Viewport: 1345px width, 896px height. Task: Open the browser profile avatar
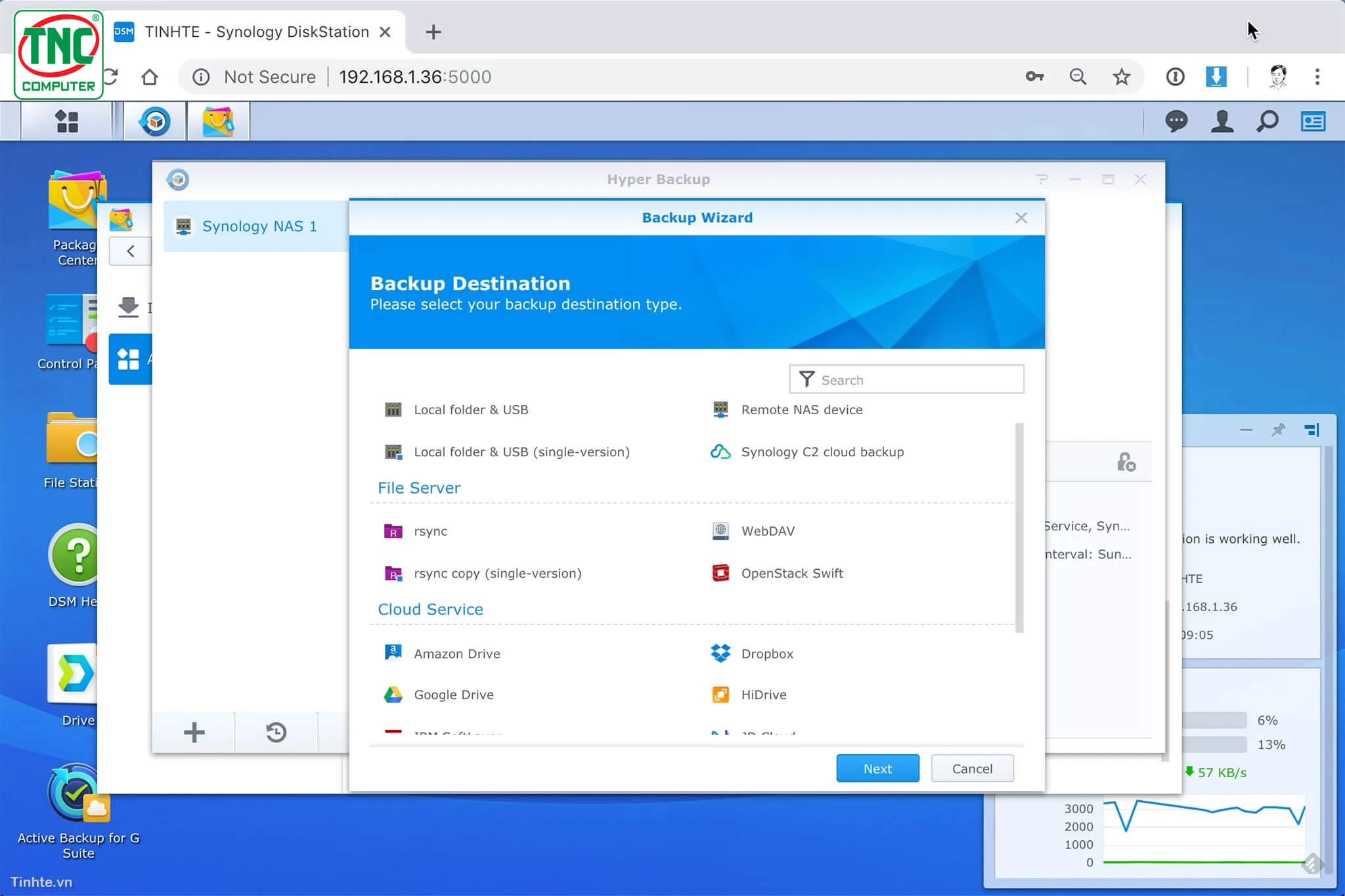[x=1277, y=77]
